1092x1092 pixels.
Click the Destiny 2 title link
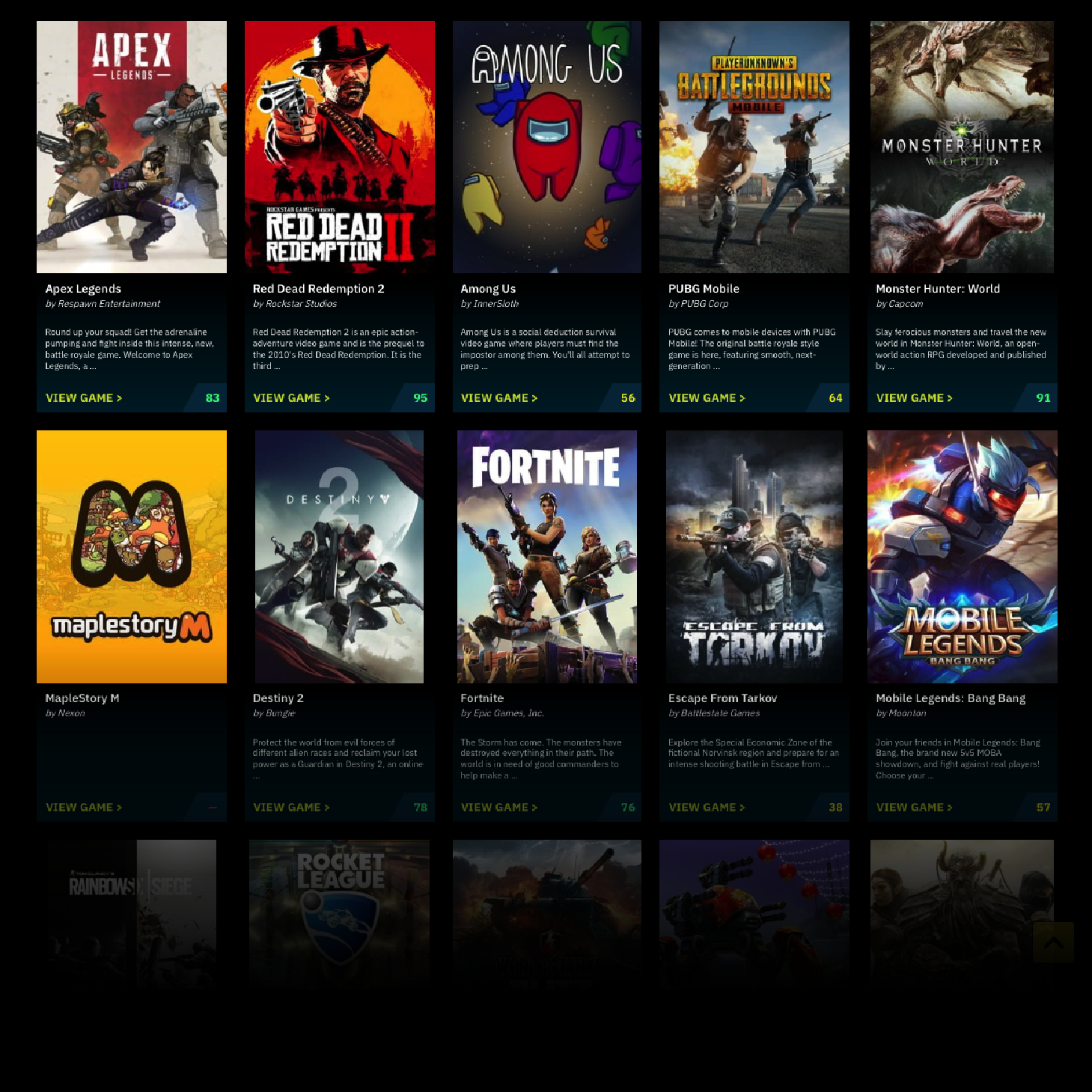pos(278,698)
